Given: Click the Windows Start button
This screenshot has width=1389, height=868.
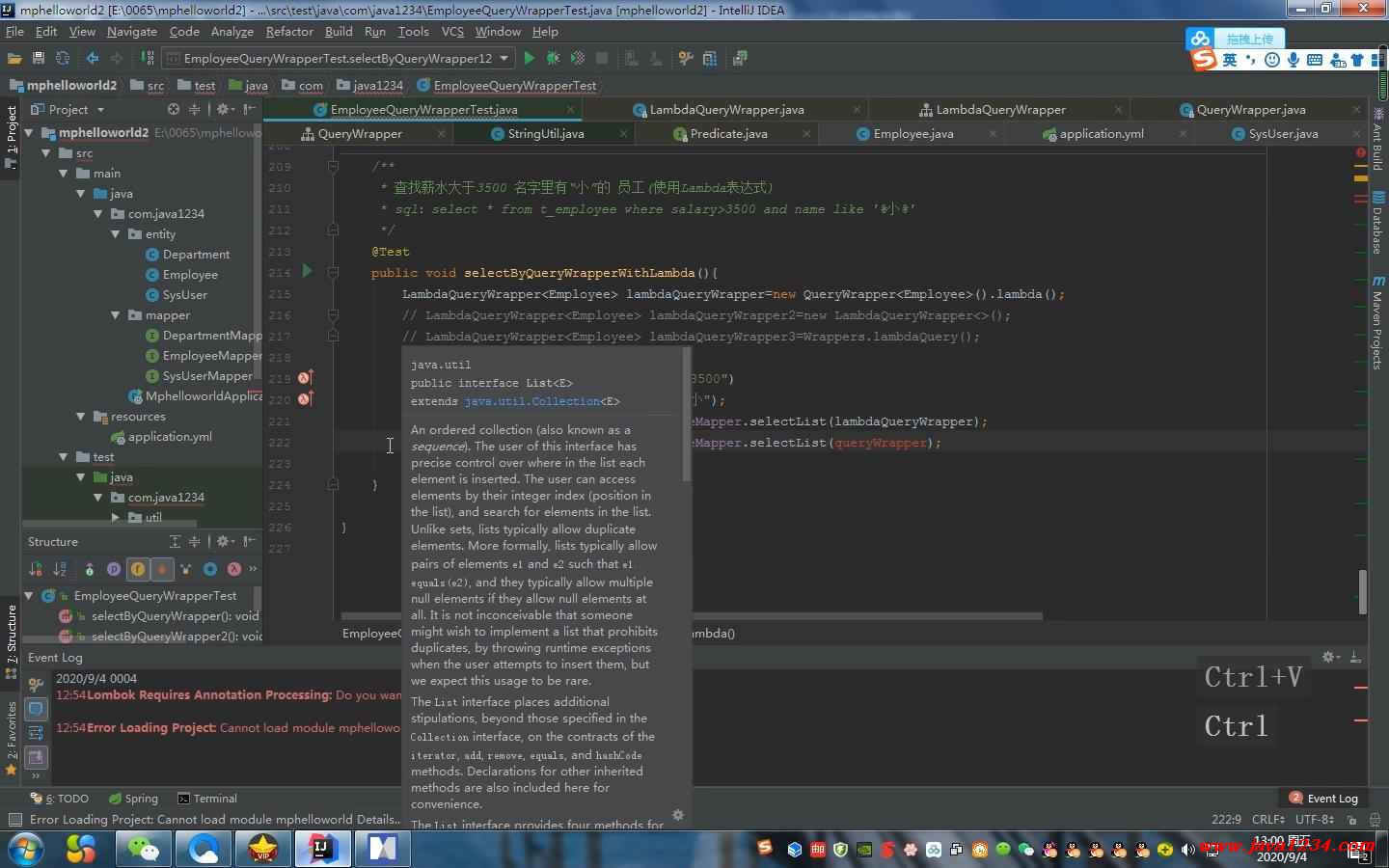Looking at the screenshot, I should pyautogui.click(x=25, y=849).
